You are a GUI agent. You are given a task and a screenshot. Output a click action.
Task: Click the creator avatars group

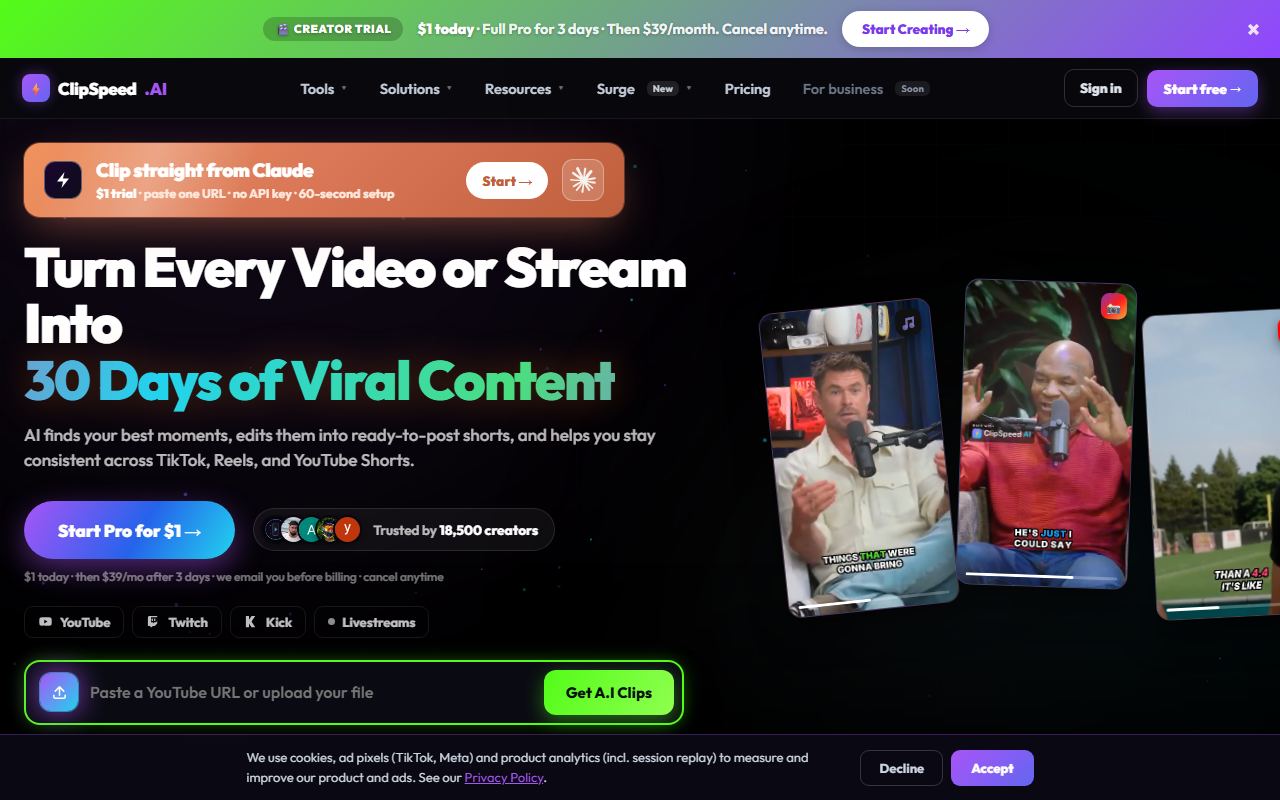(x=313, y=530)
